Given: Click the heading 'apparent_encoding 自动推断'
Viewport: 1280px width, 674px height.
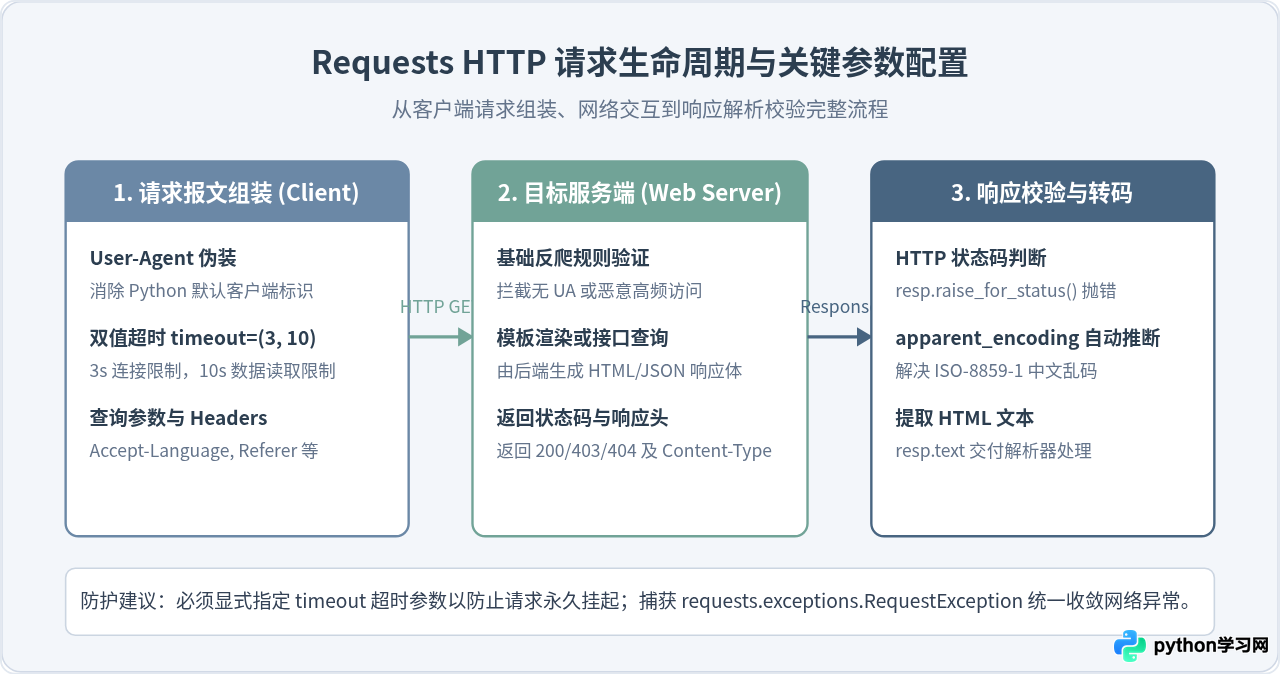Looking at the screenshot, I should [1028, 338].
